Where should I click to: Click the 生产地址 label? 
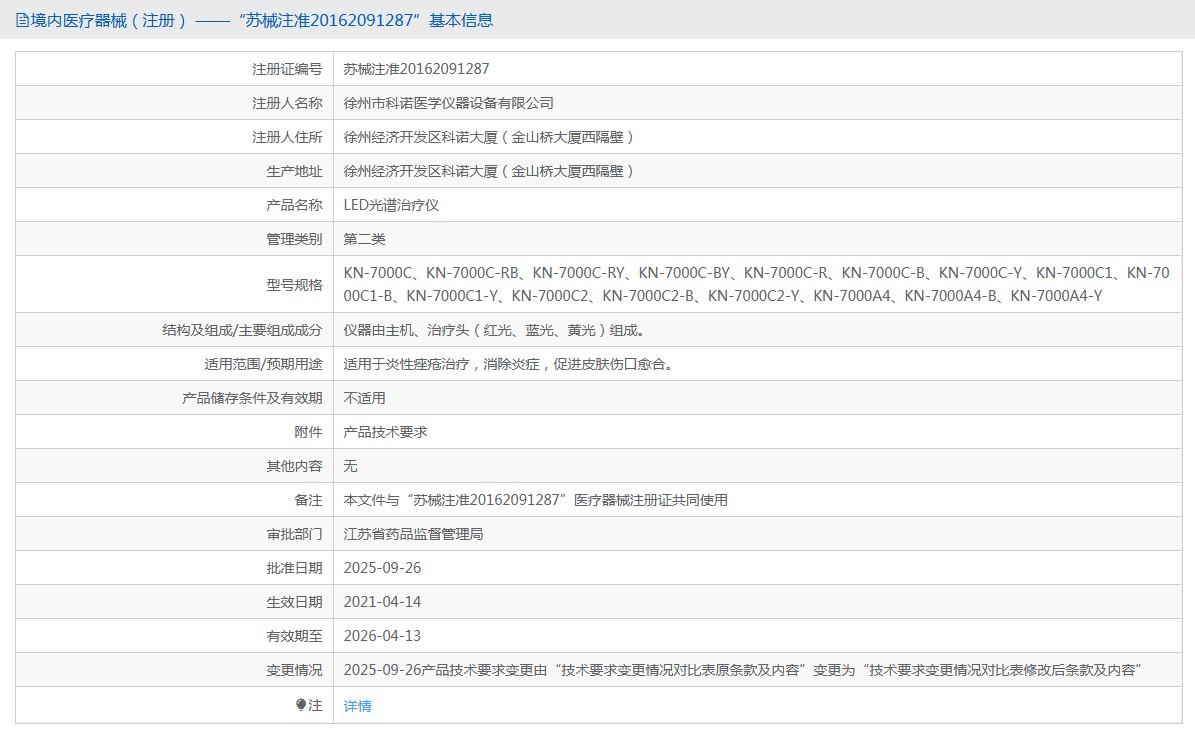pyautogui.click(x=294, y=172)
